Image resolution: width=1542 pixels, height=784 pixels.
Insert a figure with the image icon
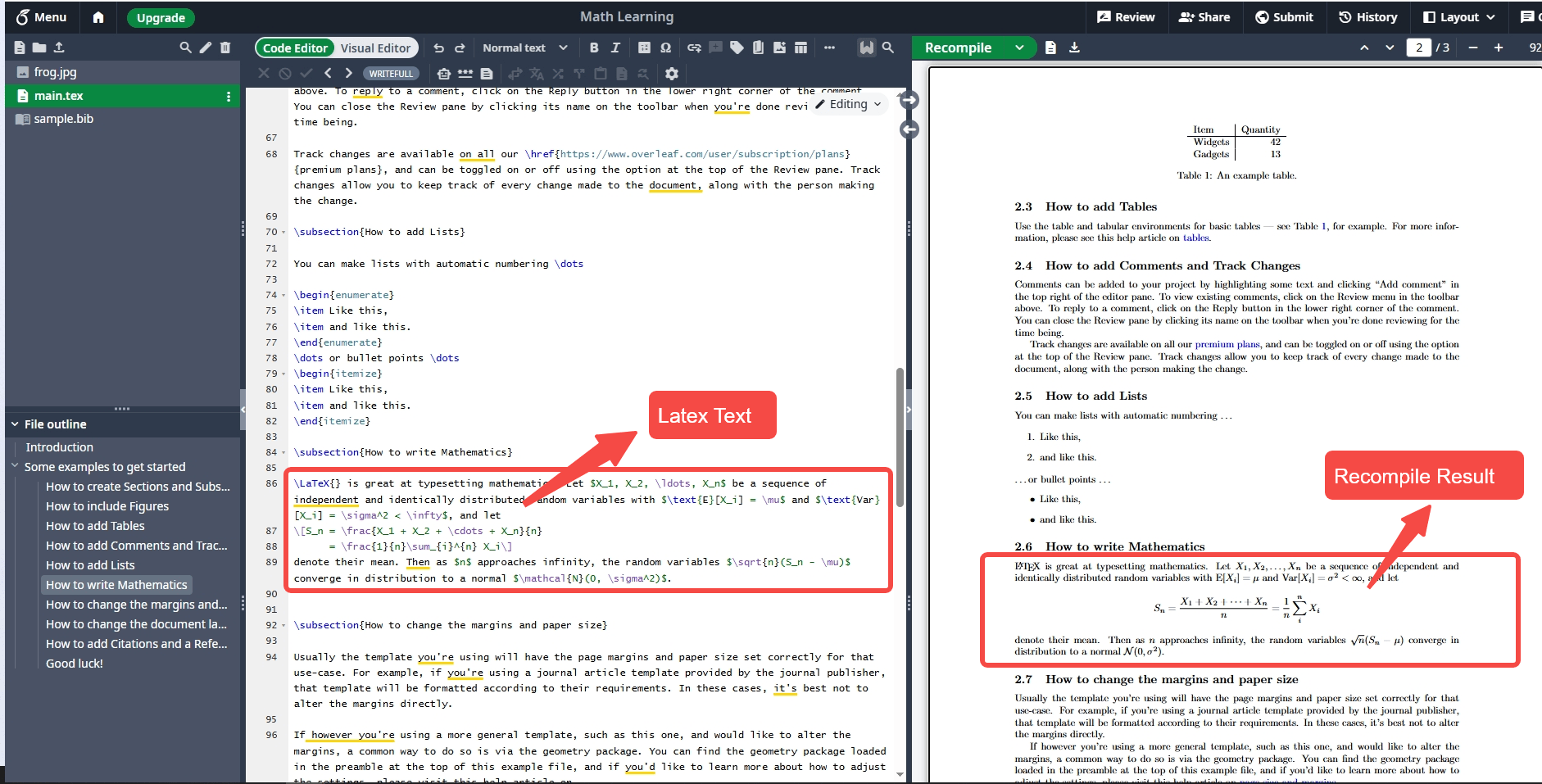pyautogui.click(x=779, y=48)
